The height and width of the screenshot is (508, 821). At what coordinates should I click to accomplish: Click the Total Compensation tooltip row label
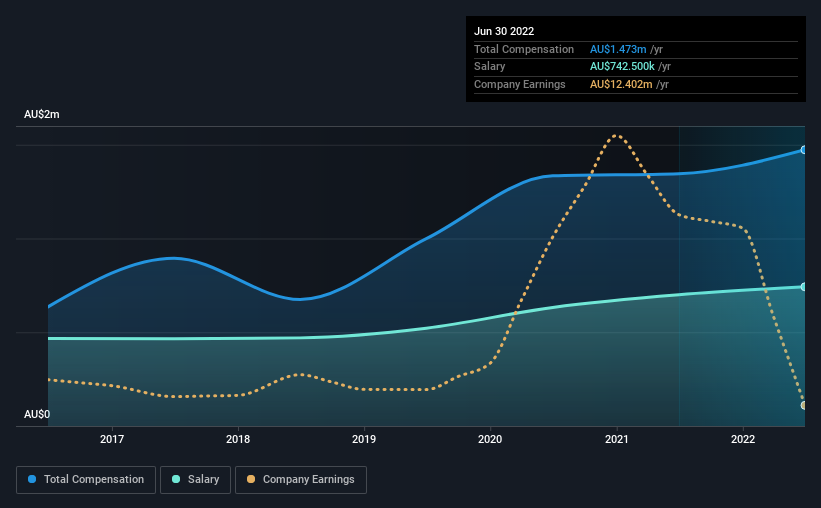point(524,49)
